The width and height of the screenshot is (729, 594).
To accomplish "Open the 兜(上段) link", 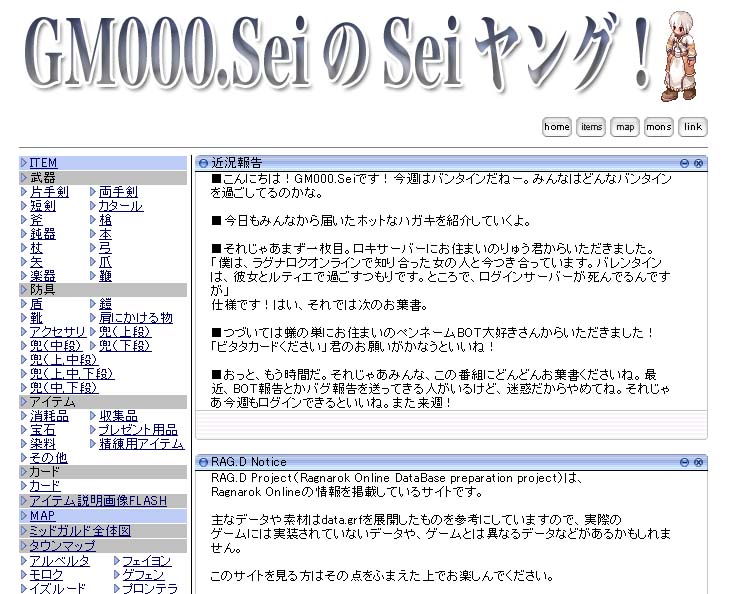I will tap(125, 331).
